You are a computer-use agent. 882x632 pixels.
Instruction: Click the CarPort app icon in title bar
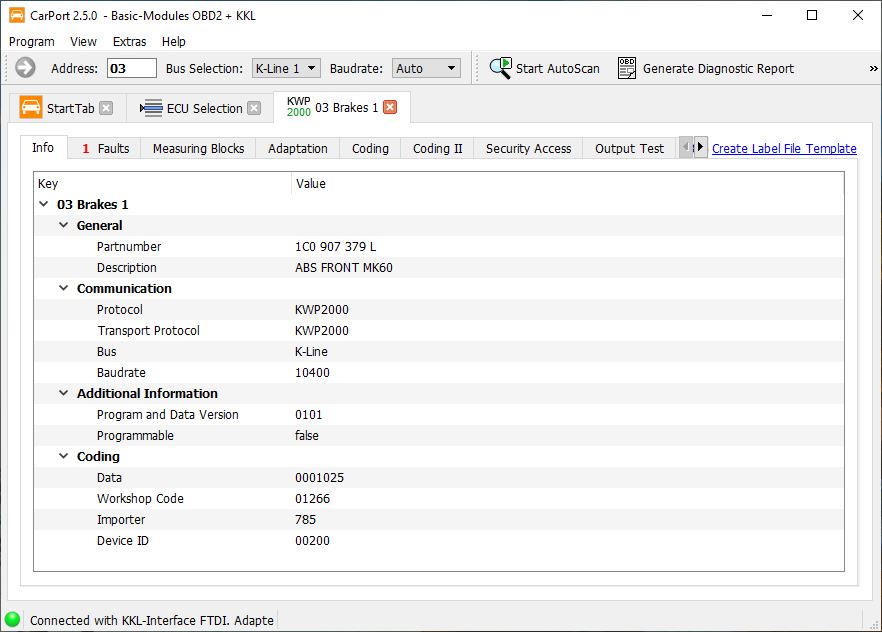pyautogui.click(x=17, y=15)
